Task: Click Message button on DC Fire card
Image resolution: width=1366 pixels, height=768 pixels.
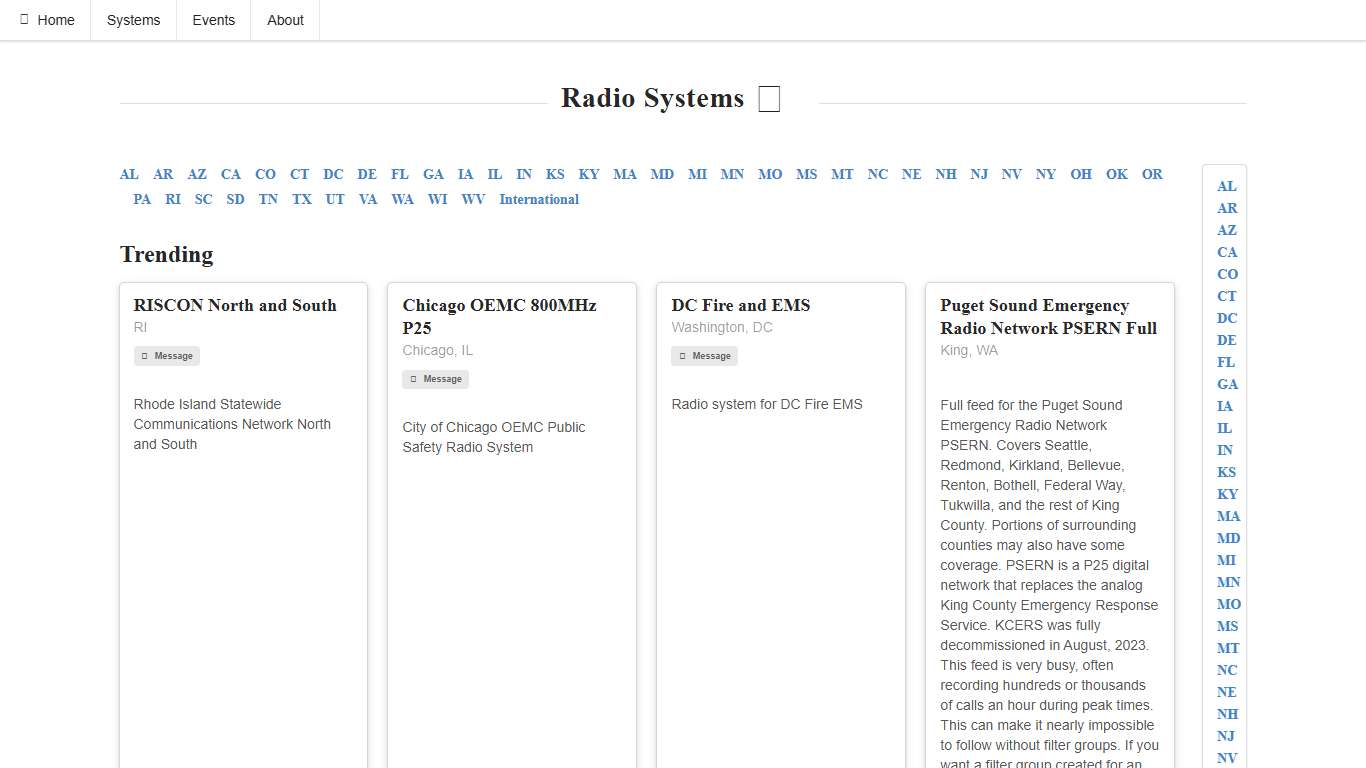Action: coord(705,356)
